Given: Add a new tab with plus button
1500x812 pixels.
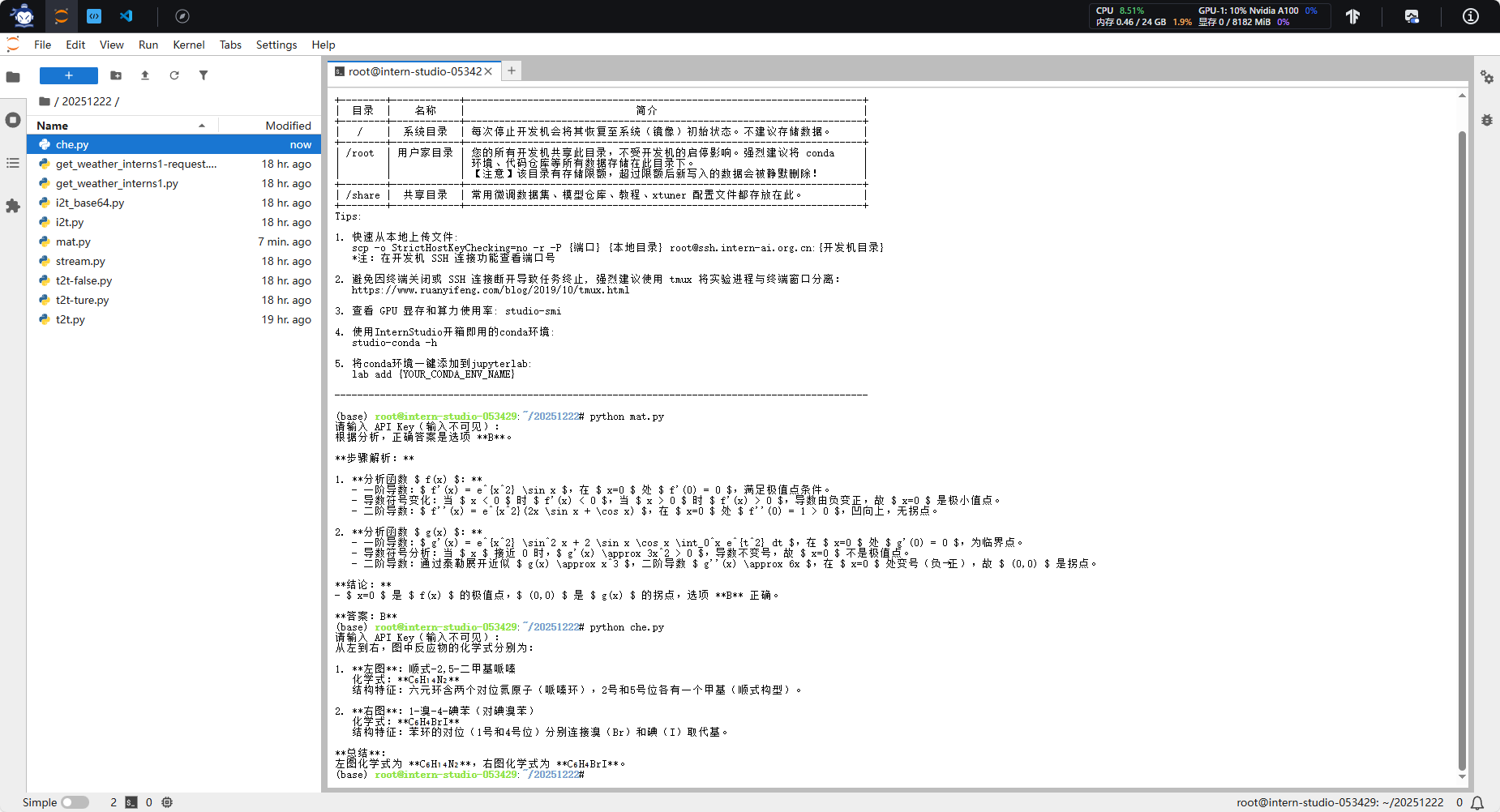Looking at the screenshot, I should pos(512,71).
